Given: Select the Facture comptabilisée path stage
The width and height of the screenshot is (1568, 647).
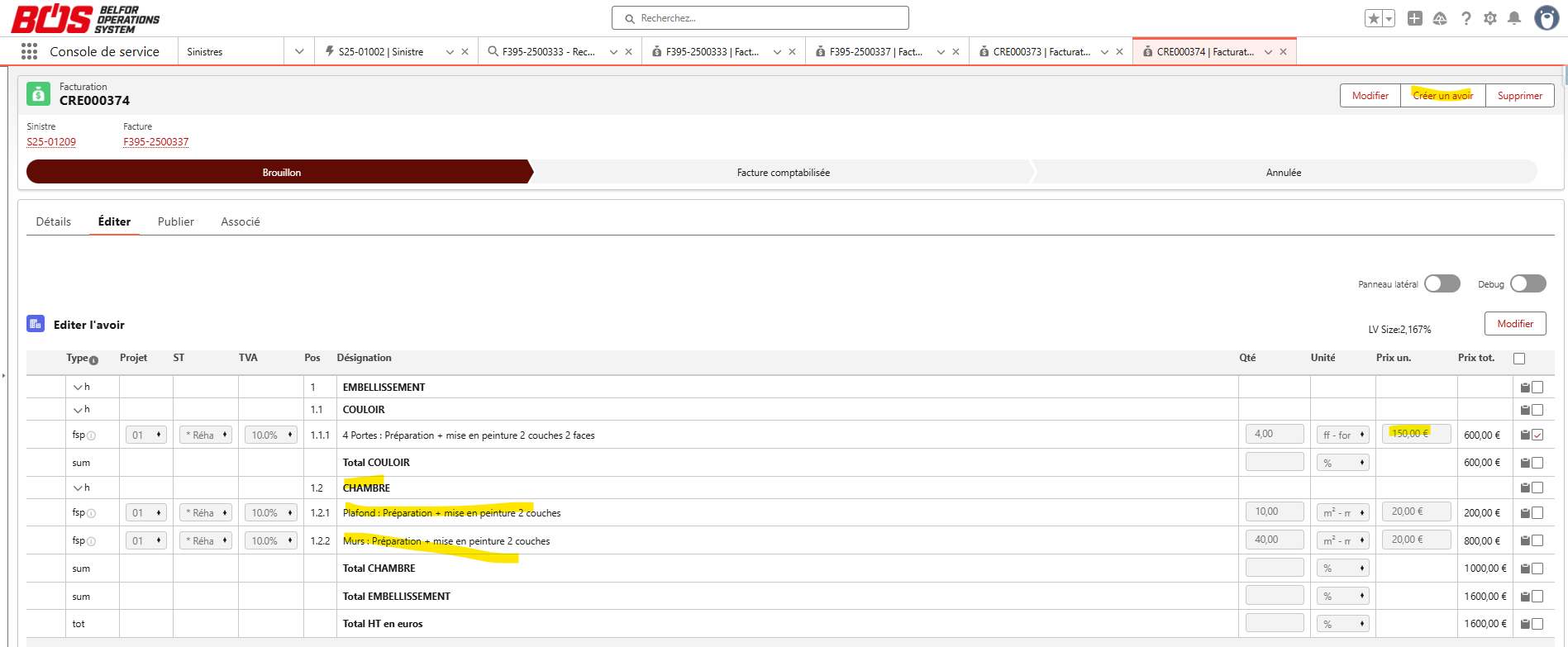Looking at the screenshot, I should click(784, 172).
